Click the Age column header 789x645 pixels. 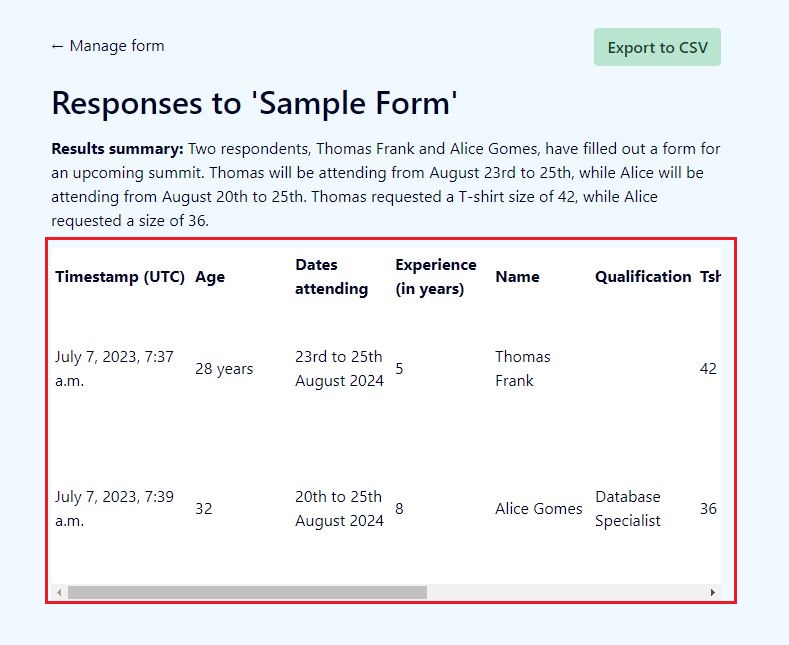[x=210, y=277]
